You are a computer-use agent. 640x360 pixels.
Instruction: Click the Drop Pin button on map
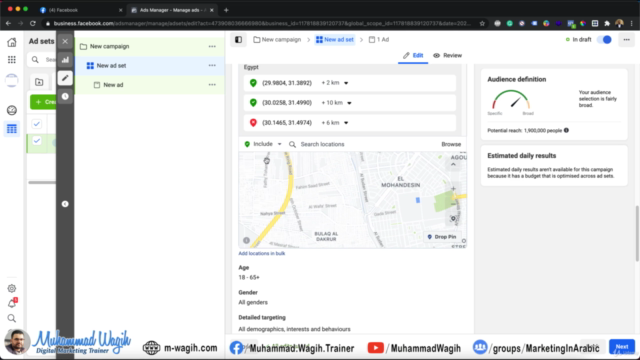pyautogui.click(x=442, y=237)
